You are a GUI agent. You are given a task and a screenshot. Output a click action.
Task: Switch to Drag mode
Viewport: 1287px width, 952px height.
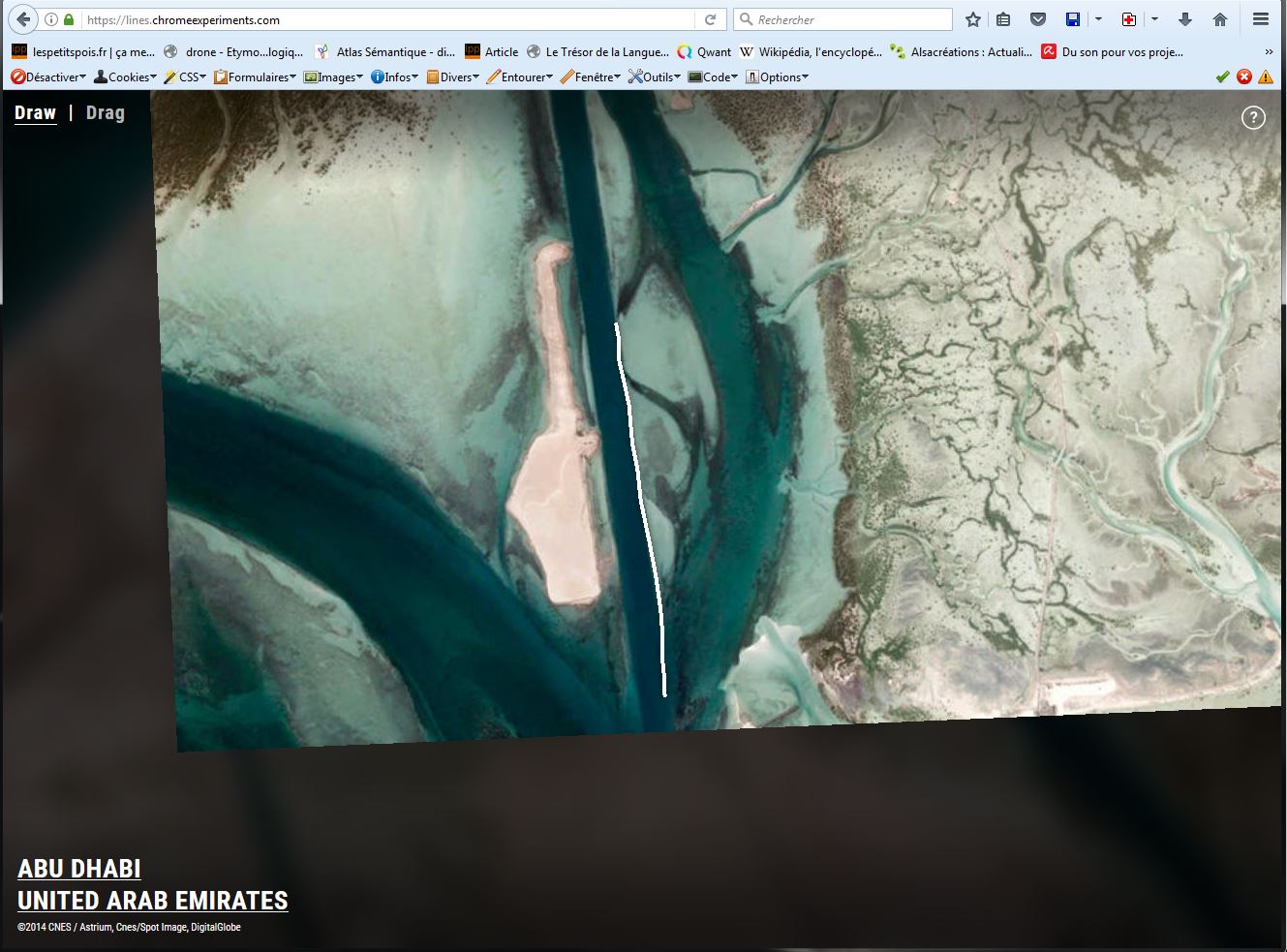click(105, 112)
